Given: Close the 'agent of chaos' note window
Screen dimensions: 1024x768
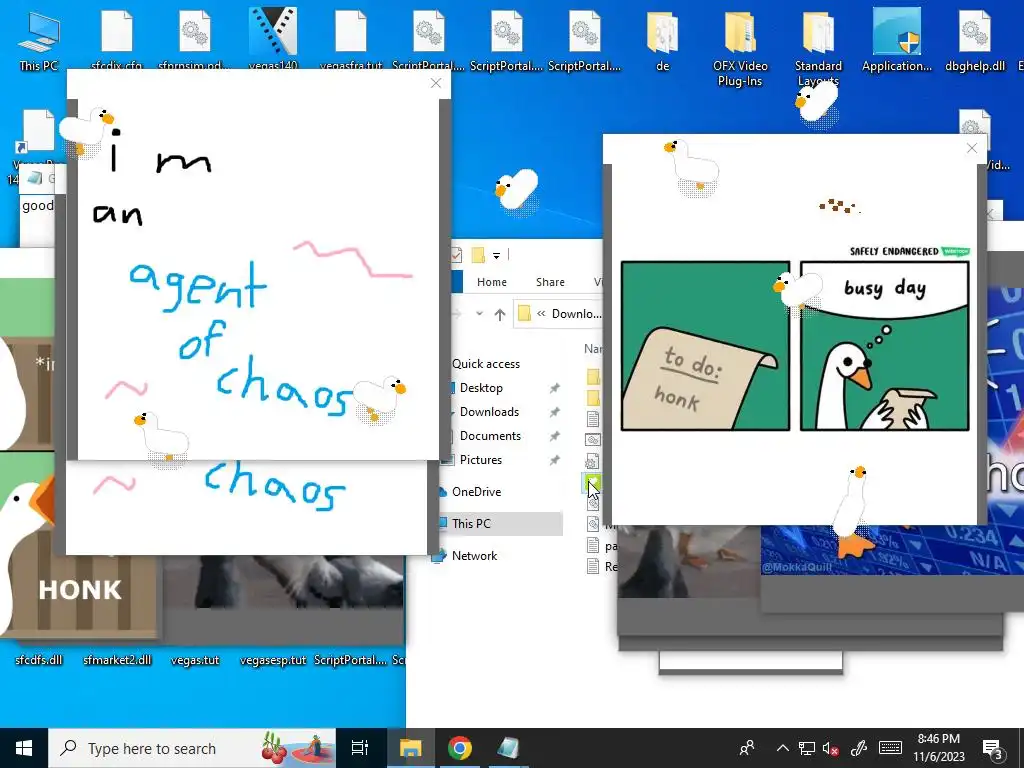Looking at the screenshot, I should [x=436, y=84].
